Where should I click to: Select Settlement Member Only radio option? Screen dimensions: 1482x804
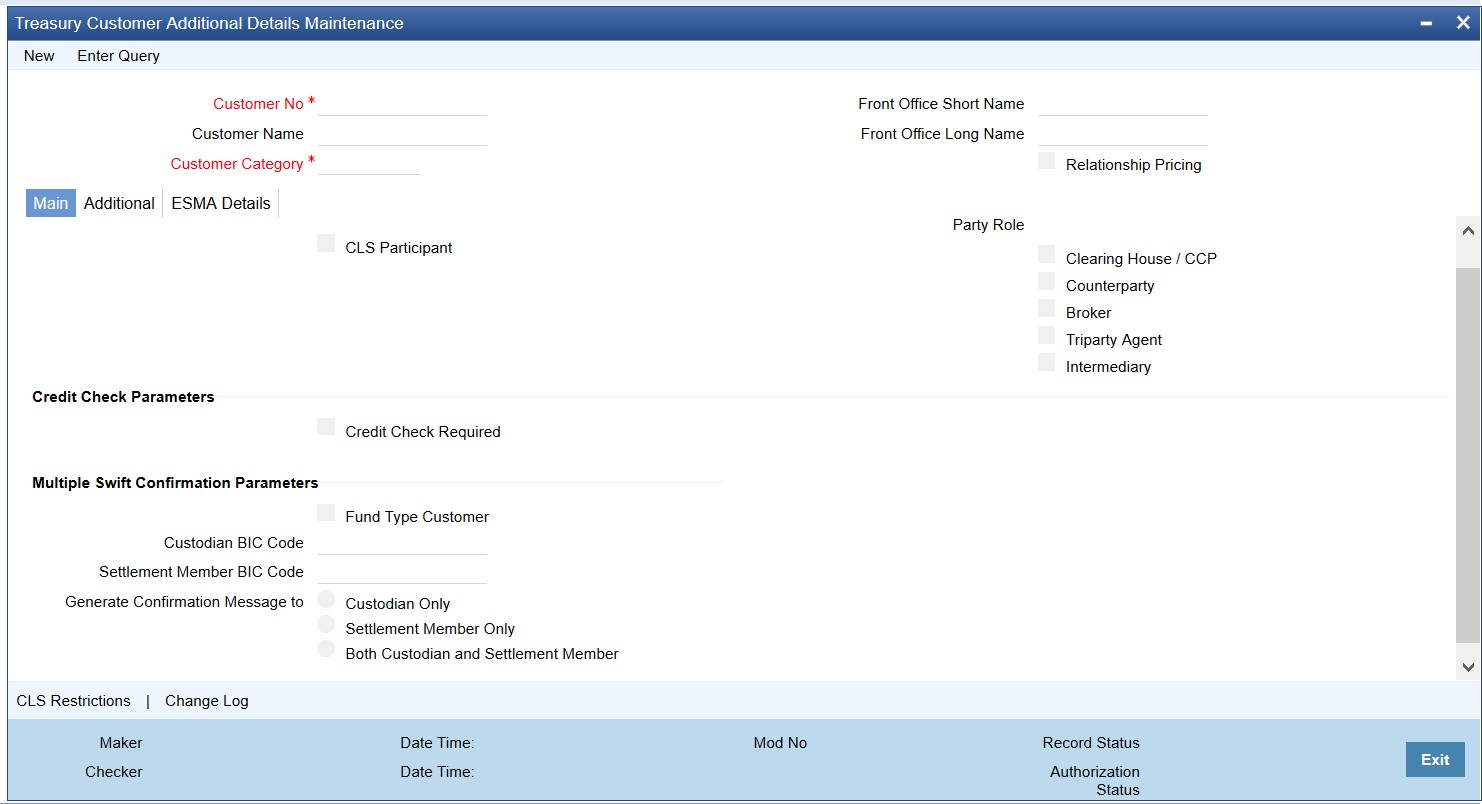(x=326, y=624)
